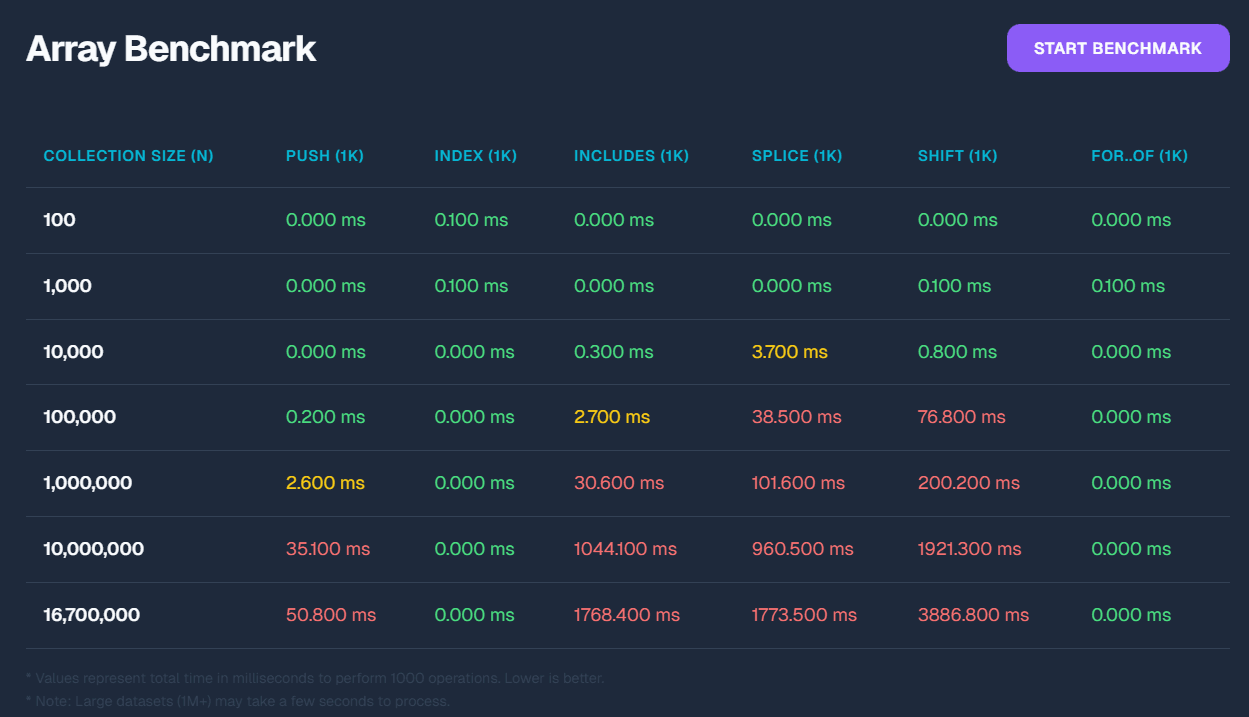Click the Push (1K) column header
The height and width of the screenshot is (717, 1249).
(324, 156)
